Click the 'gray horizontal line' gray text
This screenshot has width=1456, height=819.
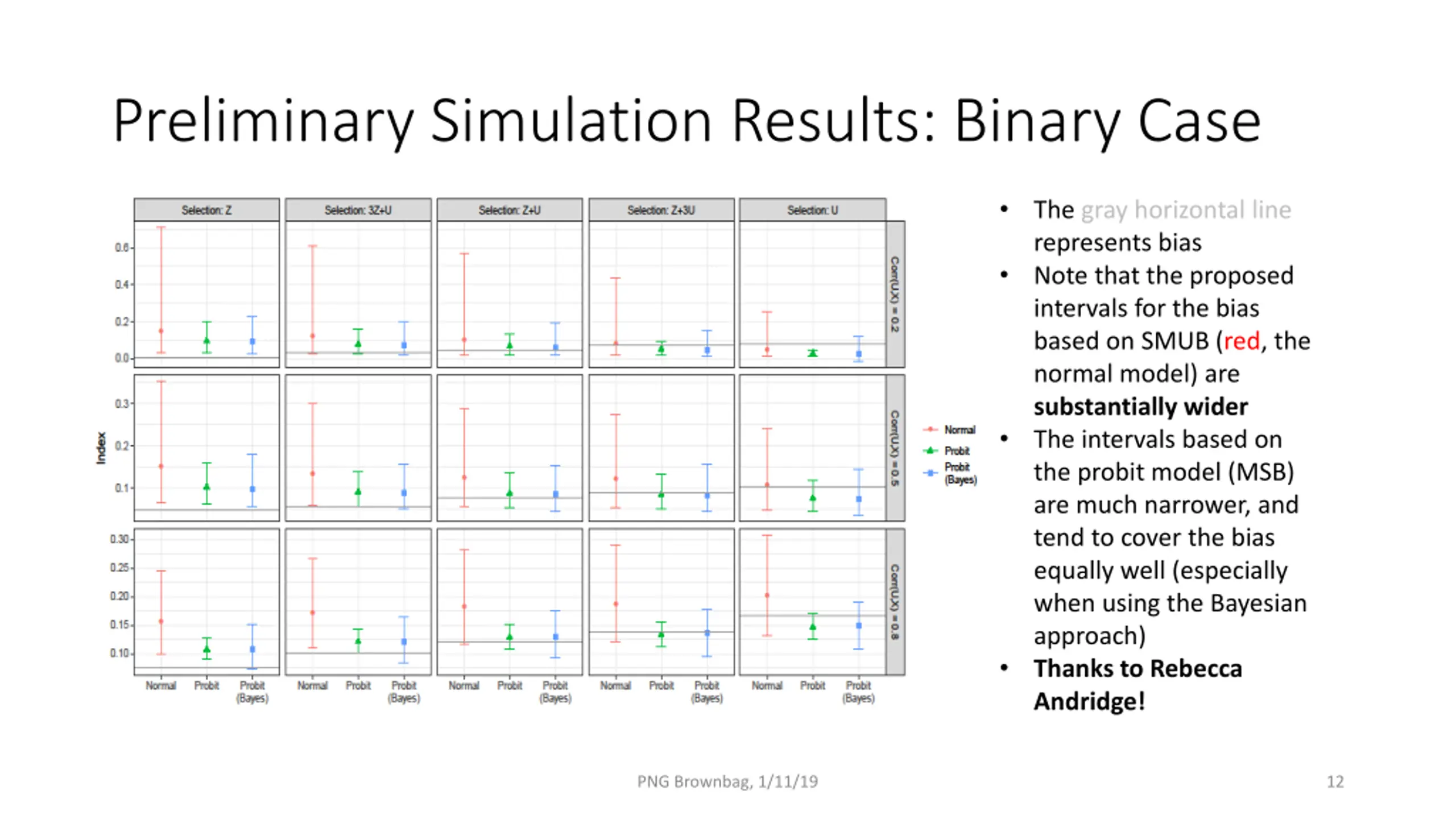1186,210
